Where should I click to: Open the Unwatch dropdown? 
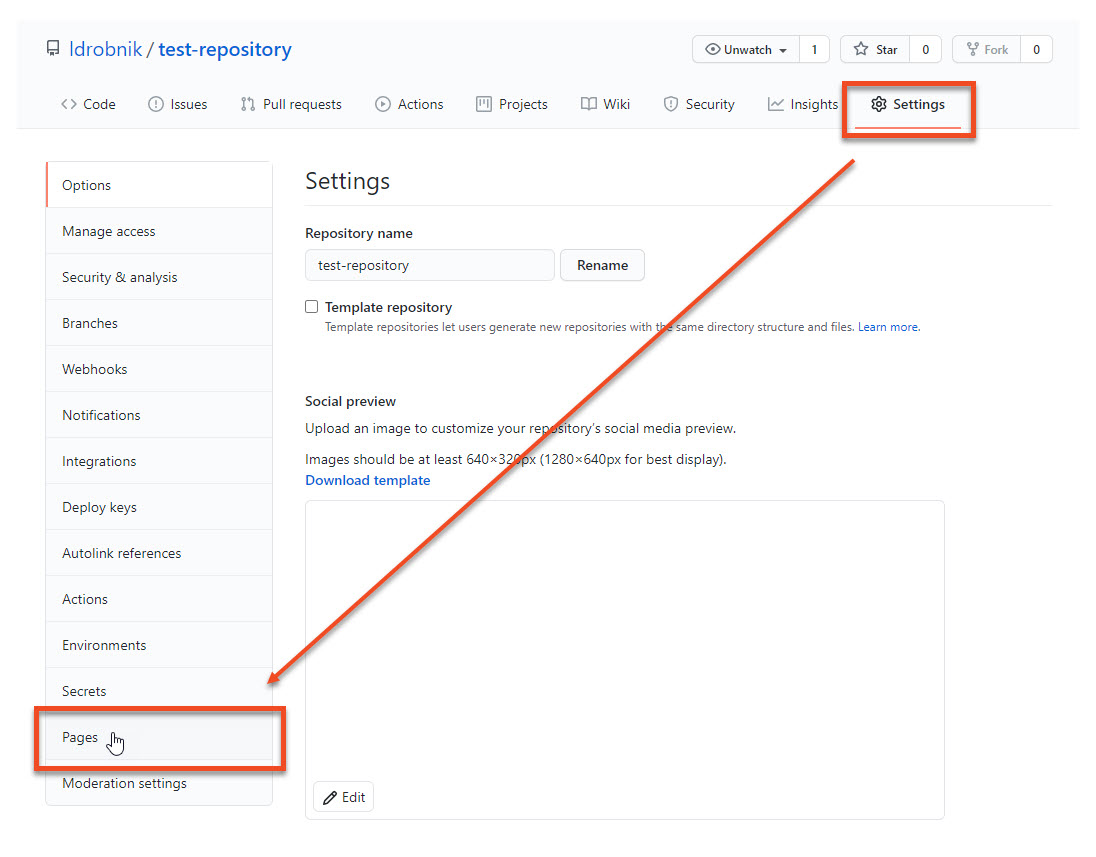[x=745, y=48]
